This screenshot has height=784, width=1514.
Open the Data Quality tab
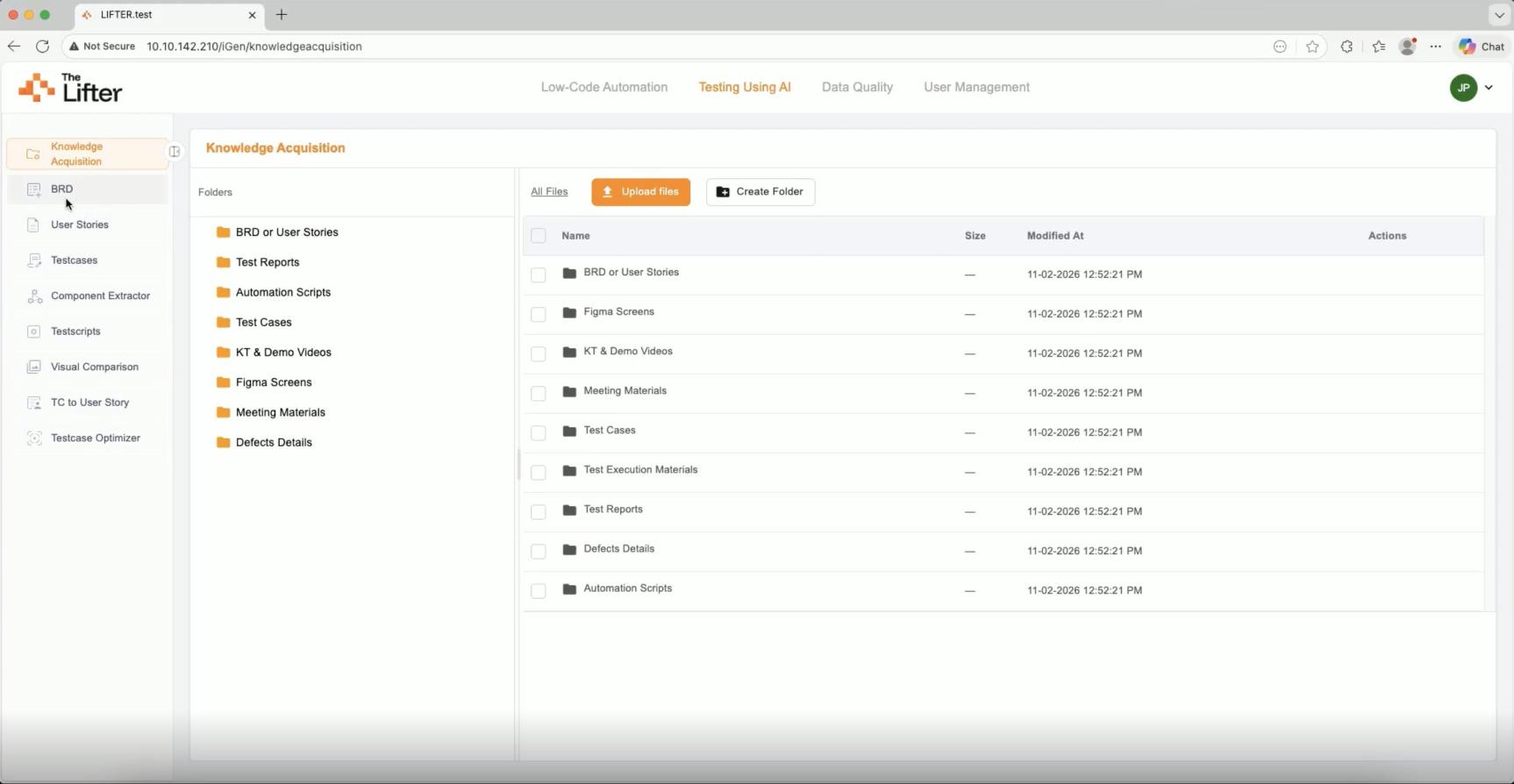click(857, 87)
